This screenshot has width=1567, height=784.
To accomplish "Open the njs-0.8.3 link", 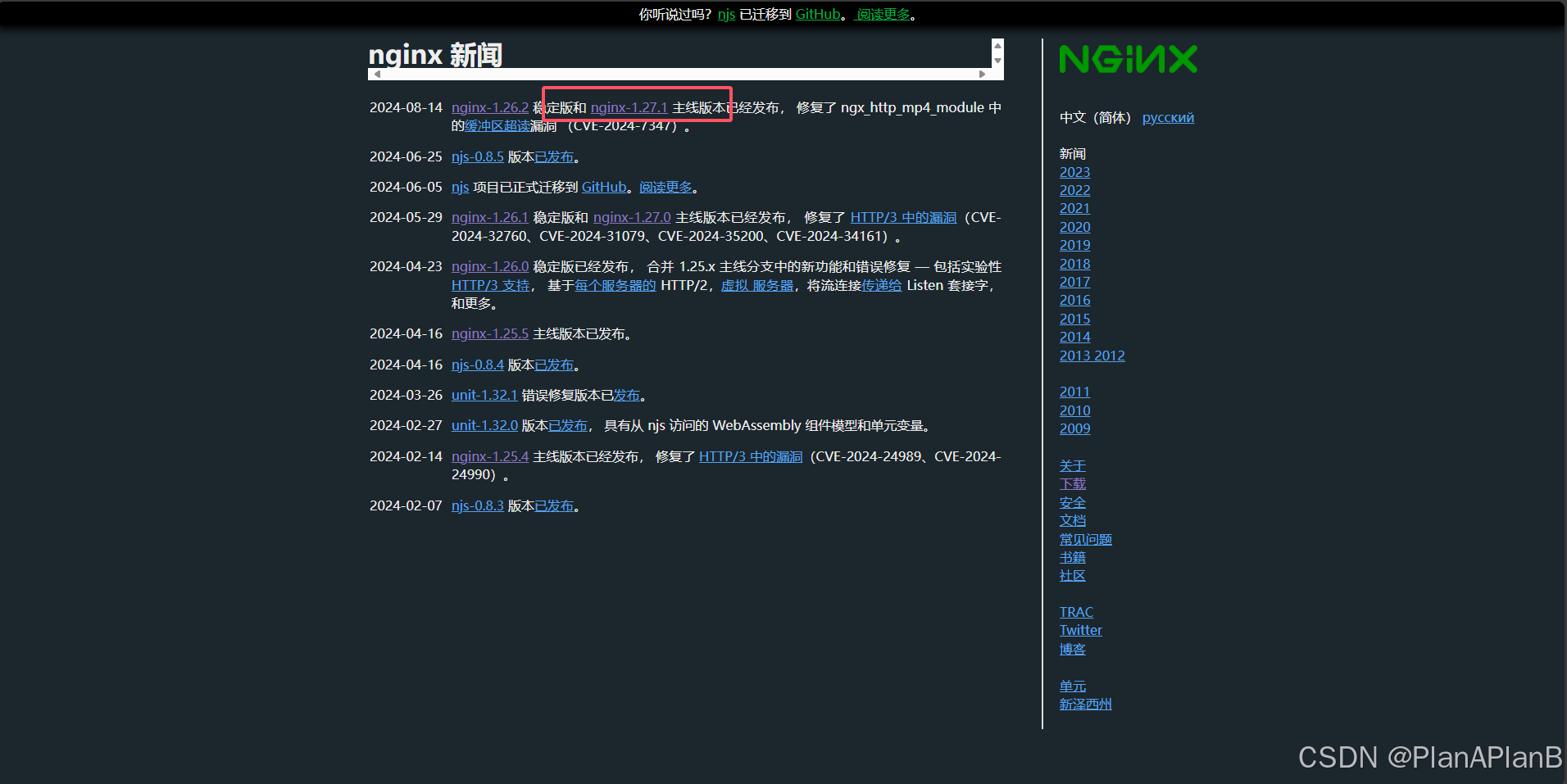I will (478, 506).
